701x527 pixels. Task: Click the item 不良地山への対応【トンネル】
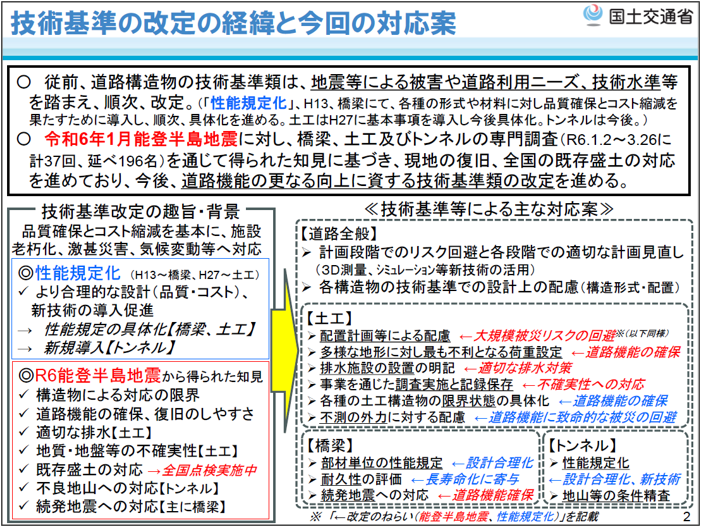coord(128,489)
